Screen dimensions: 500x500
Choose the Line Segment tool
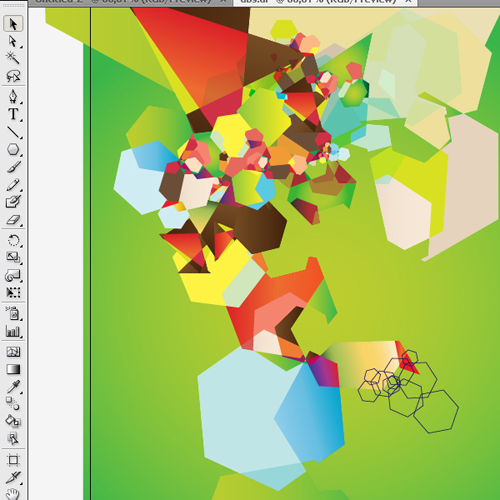tap(13, 132)
